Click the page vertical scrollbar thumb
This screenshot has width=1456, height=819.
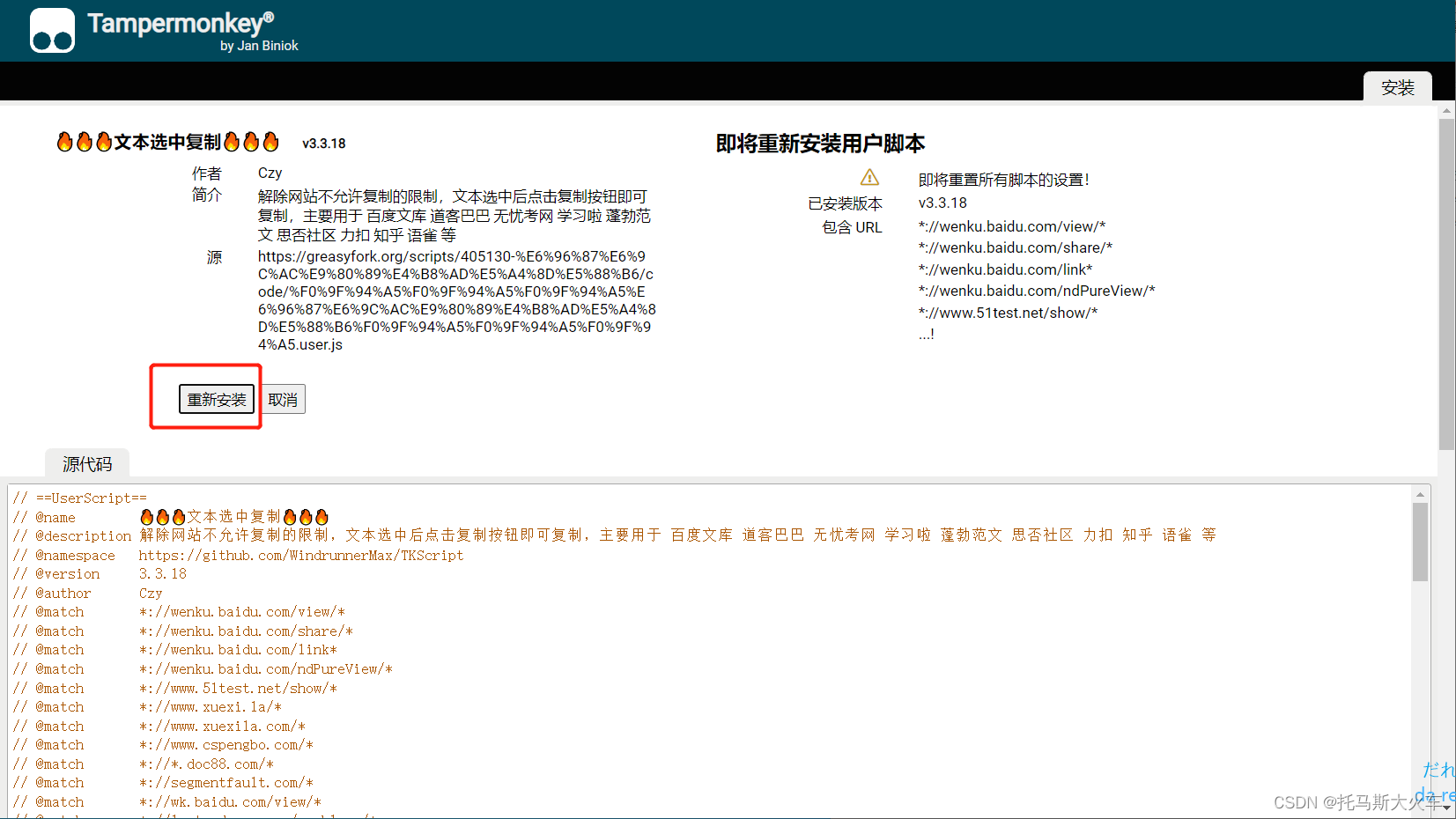click(1446, 284)
